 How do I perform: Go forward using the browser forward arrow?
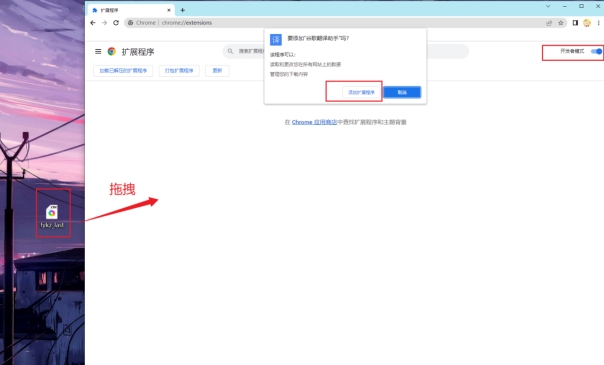point(104,23)
